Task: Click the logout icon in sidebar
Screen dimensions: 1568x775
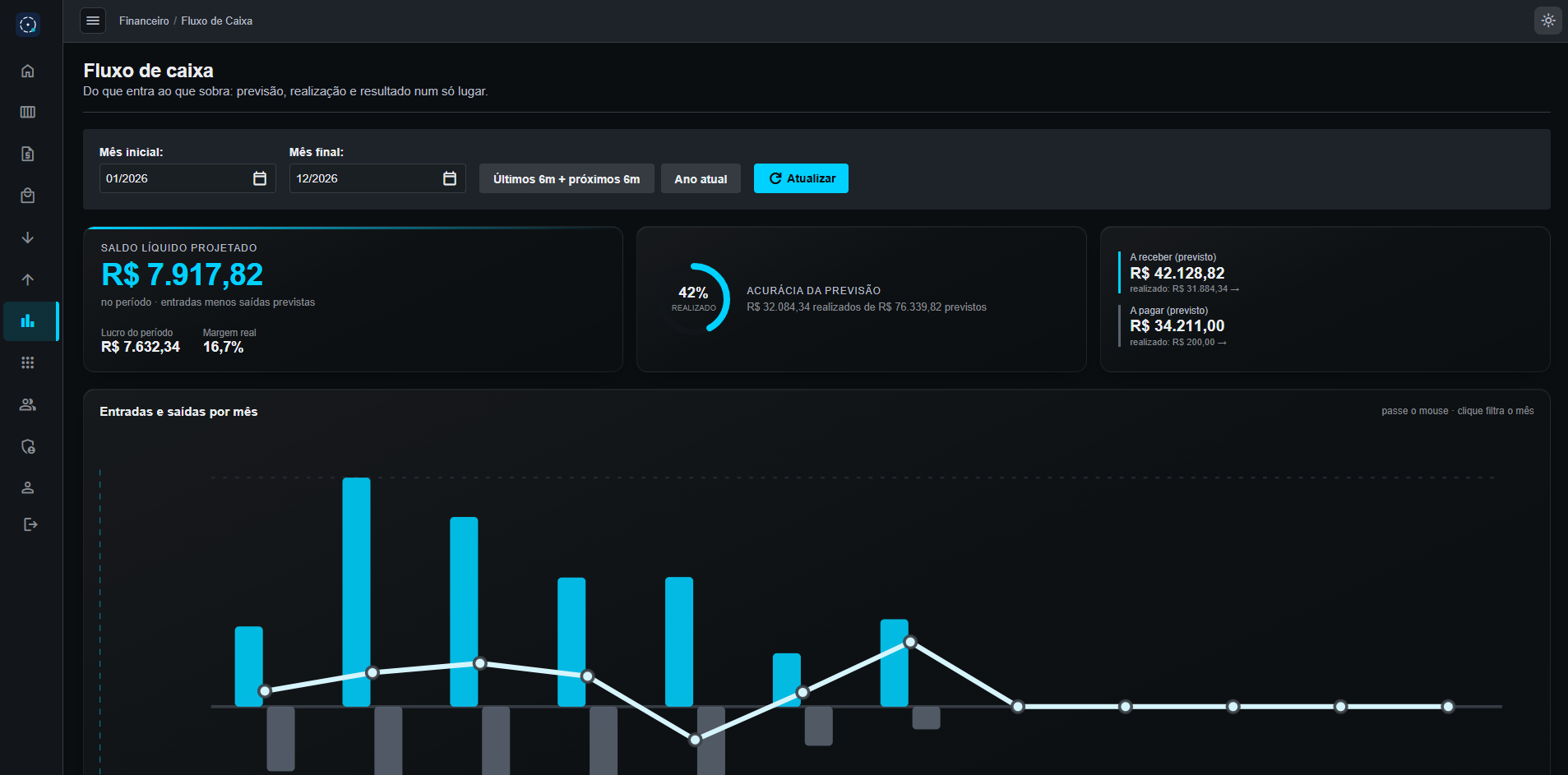Action: (x=30, y=524)
